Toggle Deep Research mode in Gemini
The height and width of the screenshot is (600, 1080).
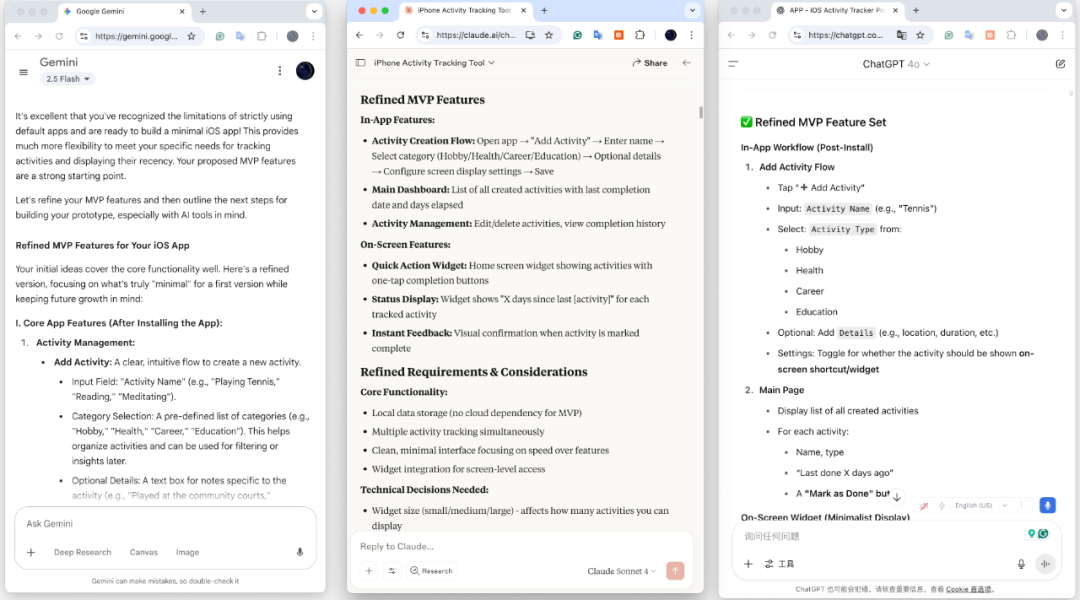82,552
